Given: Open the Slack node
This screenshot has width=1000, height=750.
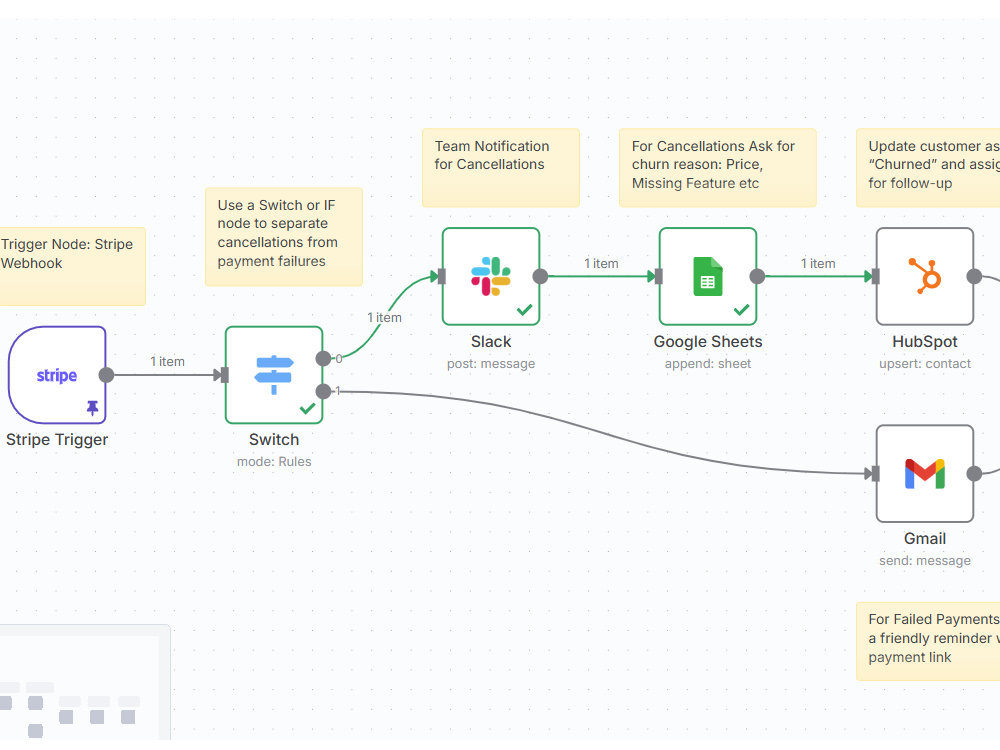Looking at the screenshot, I should tap(491, 276).
